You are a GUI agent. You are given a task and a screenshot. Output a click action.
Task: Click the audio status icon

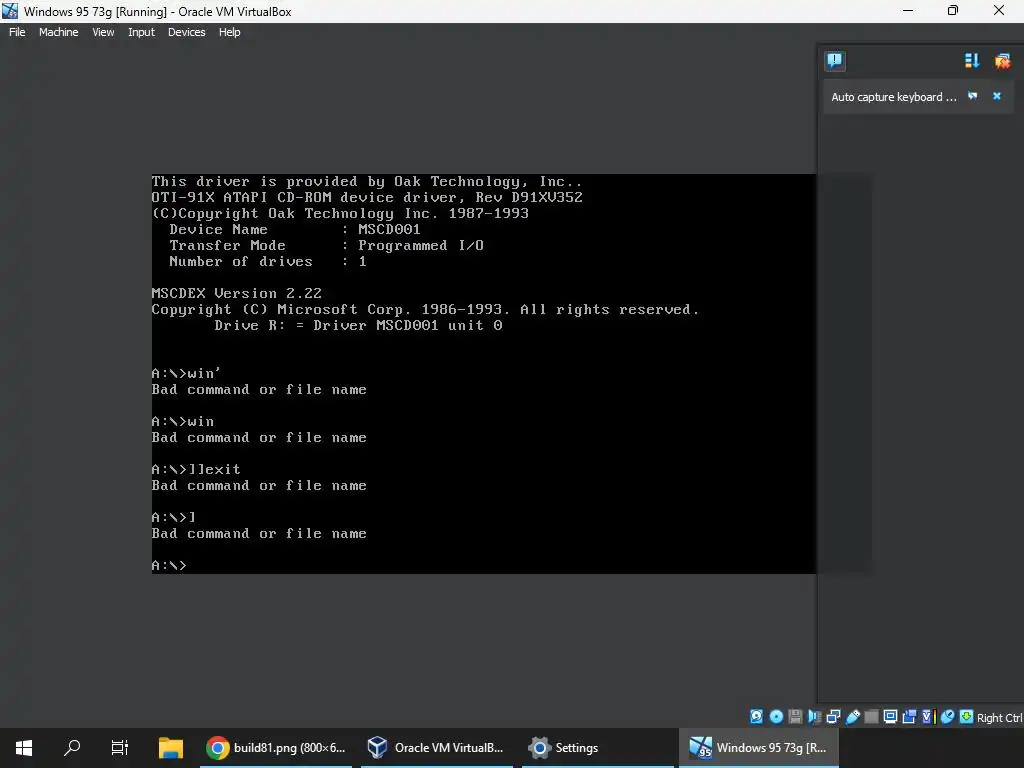[814, 716]
